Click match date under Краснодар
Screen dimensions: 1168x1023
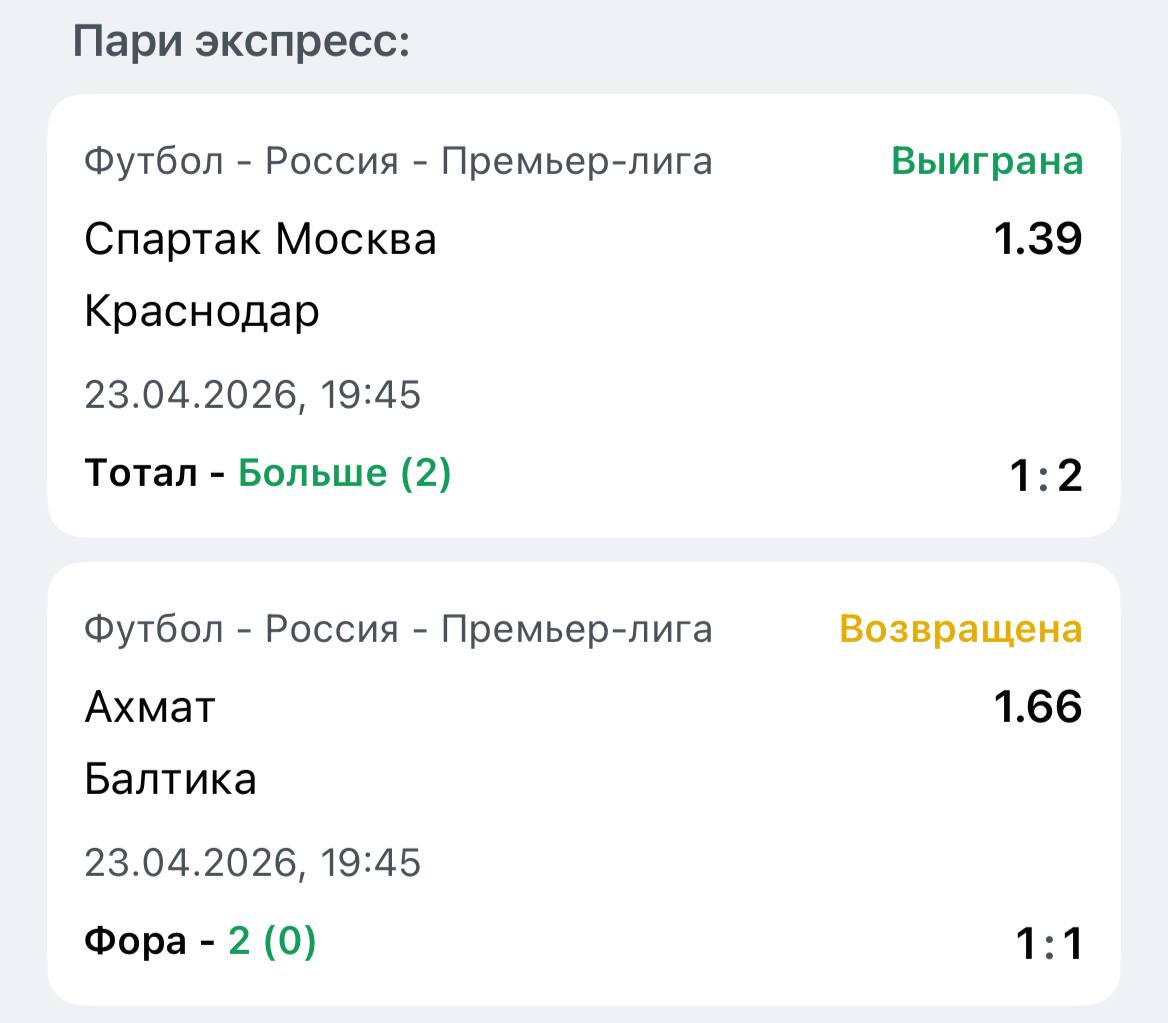(x=253, y=395)
